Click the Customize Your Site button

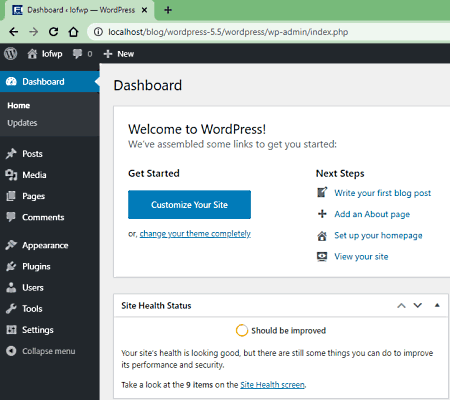189,205
